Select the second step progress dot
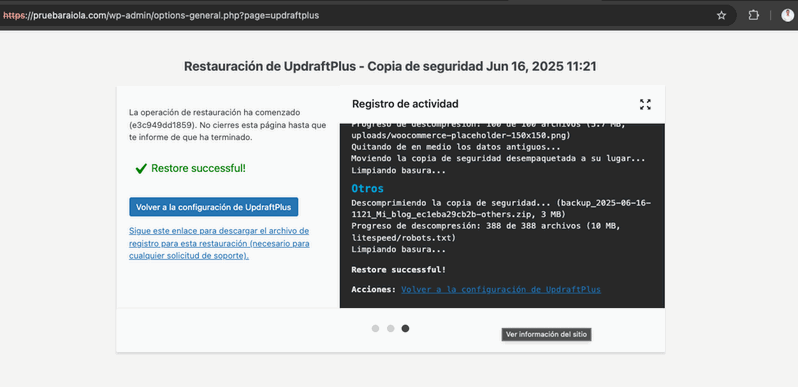The height and width of the screenshot is (387, 798). click(x=390, y=328)
